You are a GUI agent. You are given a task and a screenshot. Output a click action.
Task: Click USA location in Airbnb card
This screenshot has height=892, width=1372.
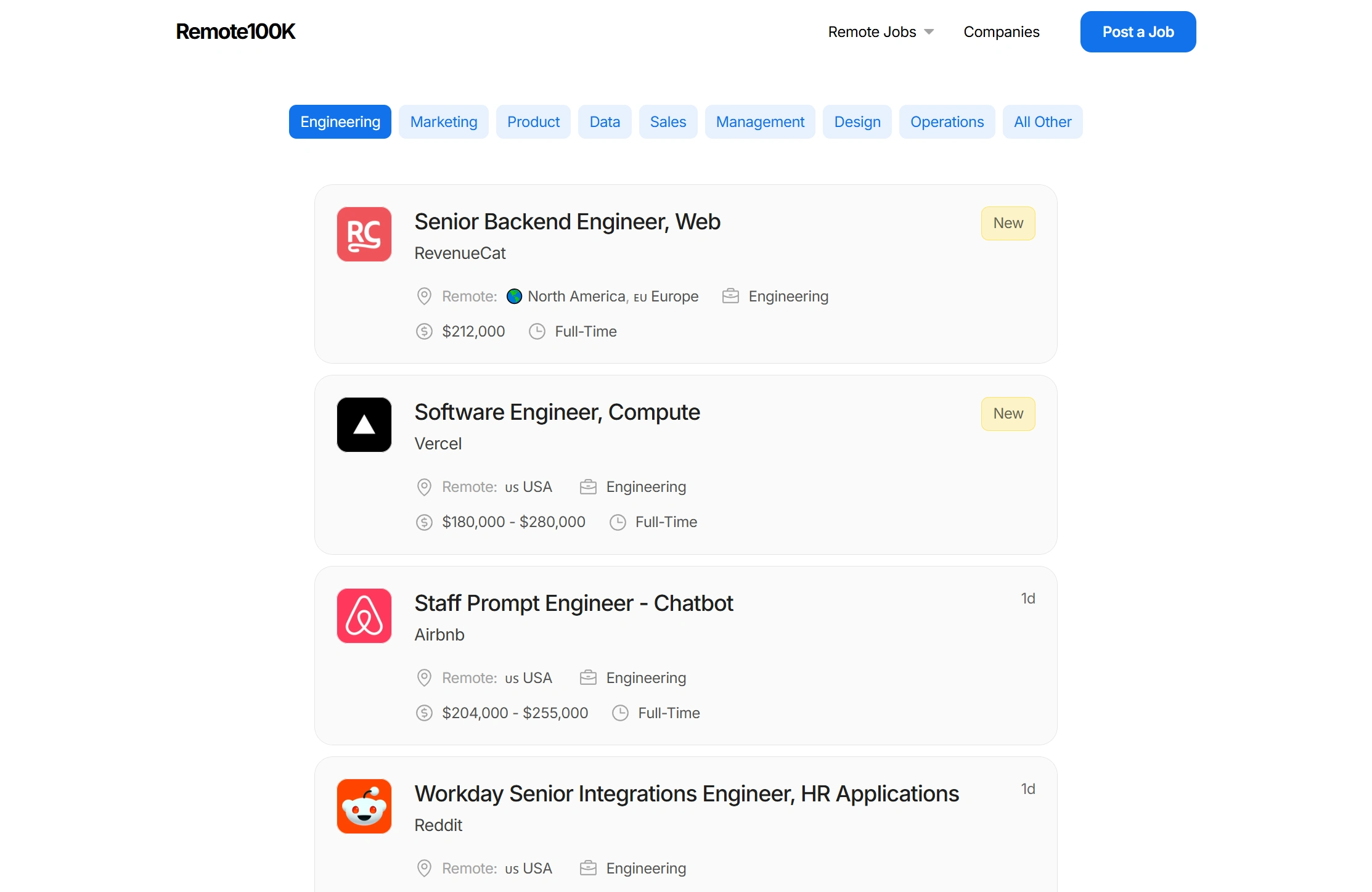[x=537, y=678]
